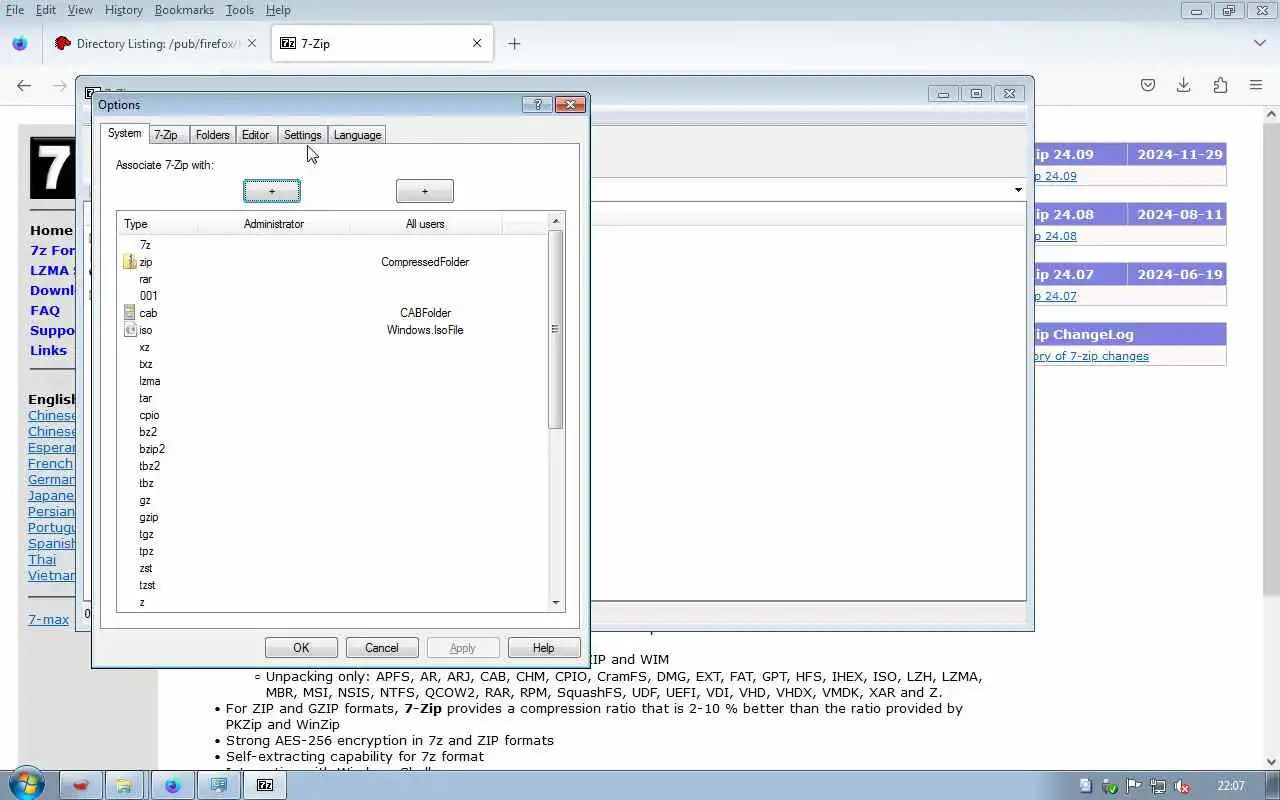Click the question mark help button in Options title bar
Image resolution: width=1280 pixels, height=800 pixels.
tap(537, 105)
